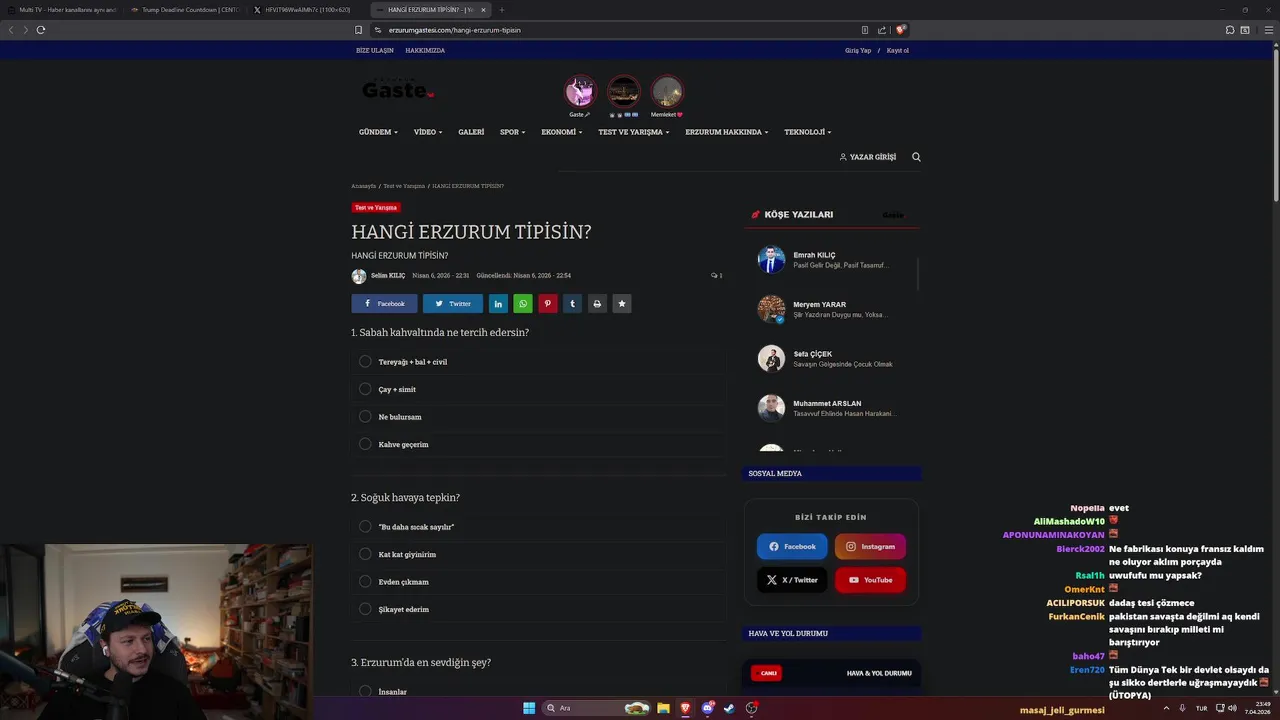
Task: Reload the page in browser
Action: [x=41, y=30]
